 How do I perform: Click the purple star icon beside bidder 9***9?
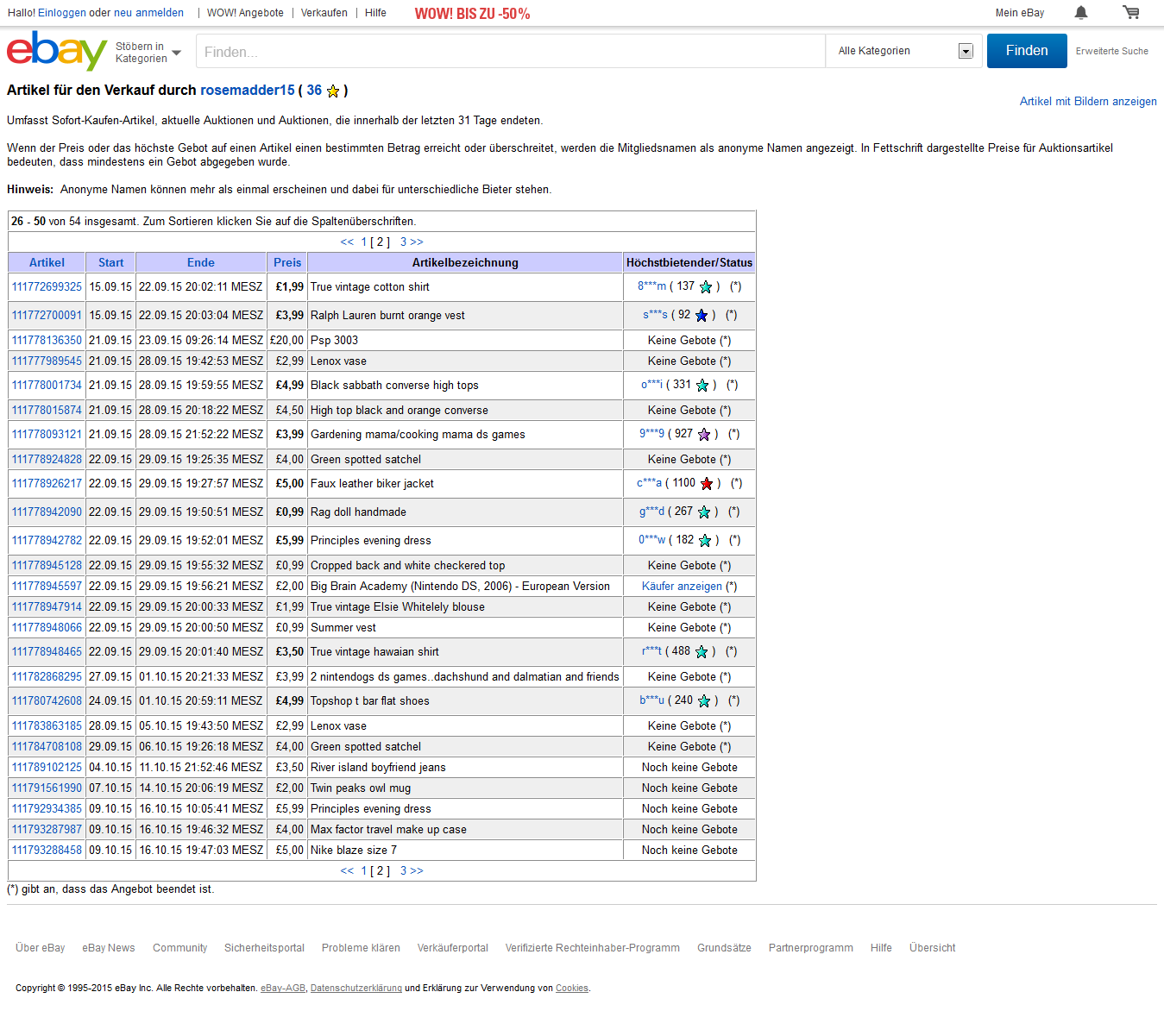click(x=704, y=434)
